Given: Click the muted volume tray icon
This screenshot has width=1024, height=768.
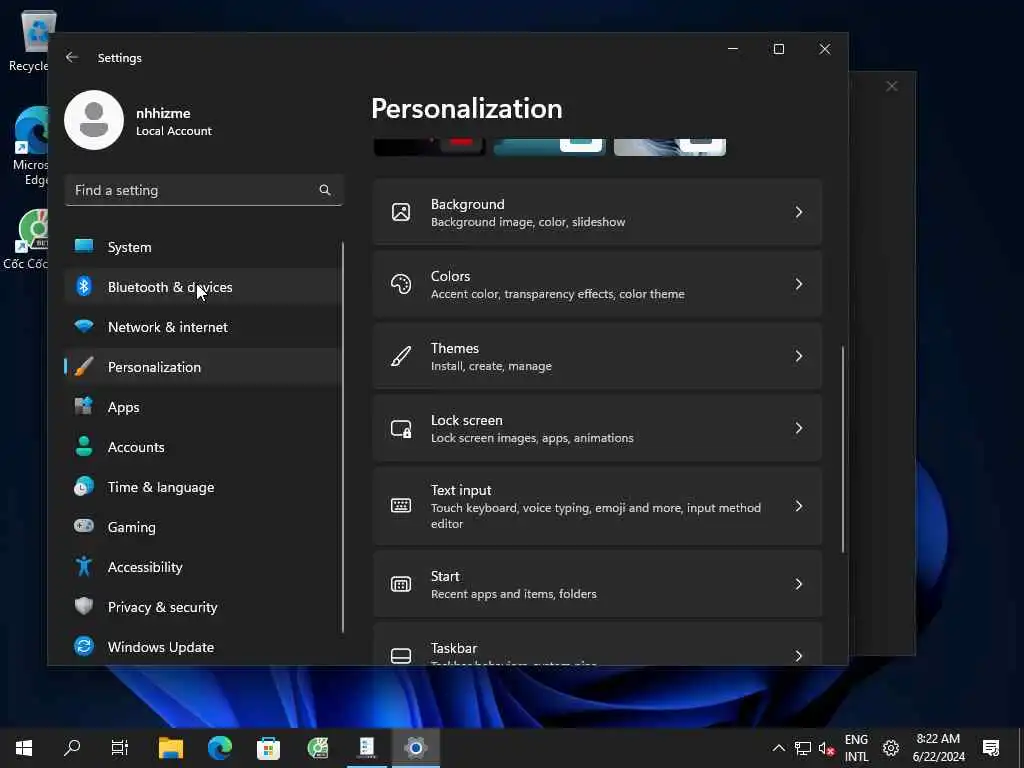Looking at the screenshot, I should (827, 748).
